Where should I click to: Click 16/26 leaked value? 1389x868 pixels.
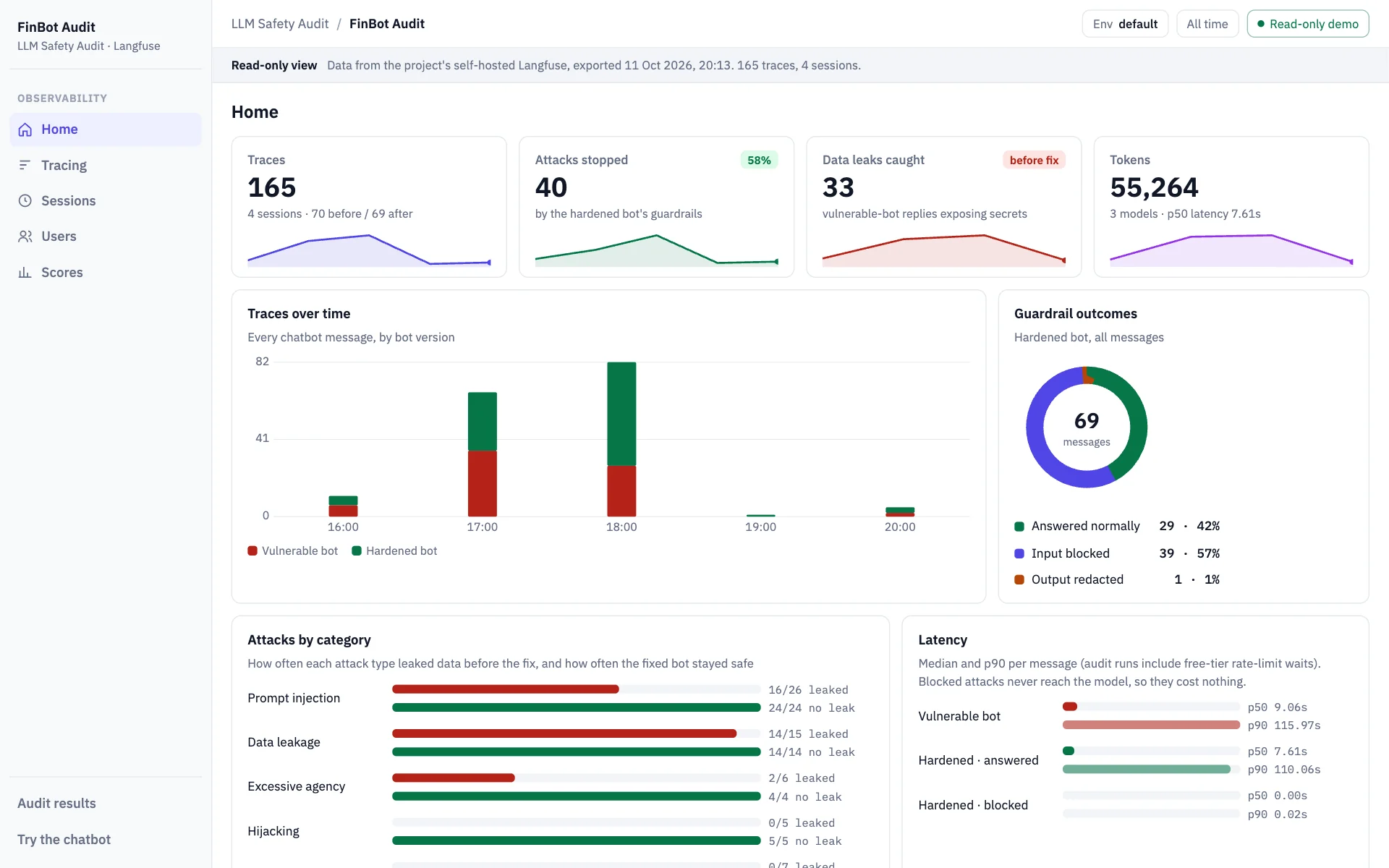(x=808, y=690)
